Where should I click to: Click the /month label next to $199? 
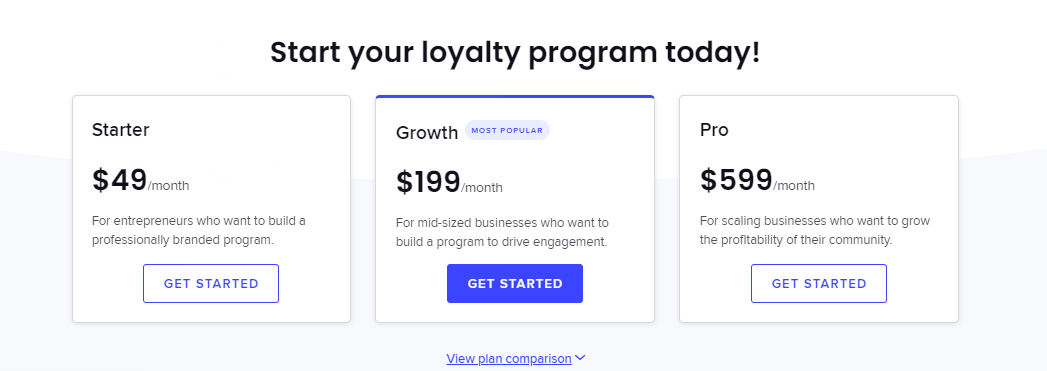point(481,188)
